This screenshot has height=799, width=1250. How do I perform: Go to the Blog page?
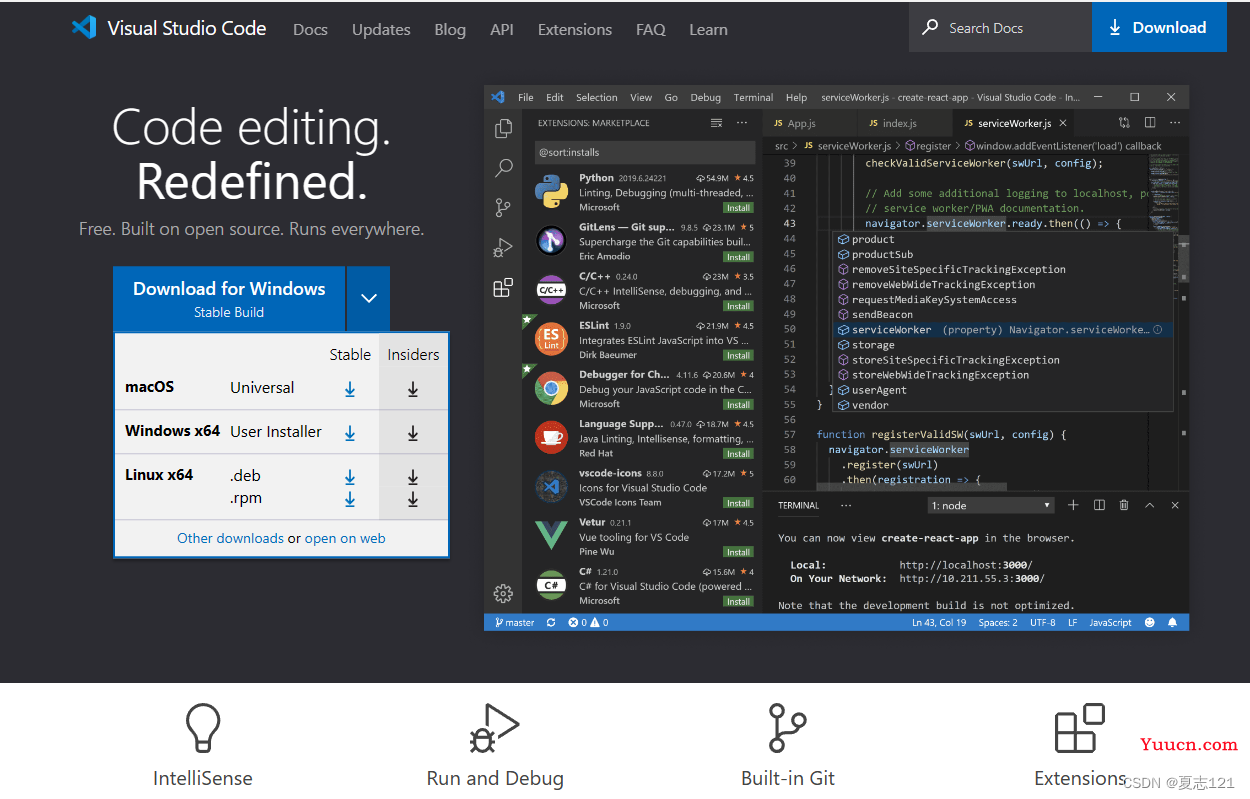point(450,29)
